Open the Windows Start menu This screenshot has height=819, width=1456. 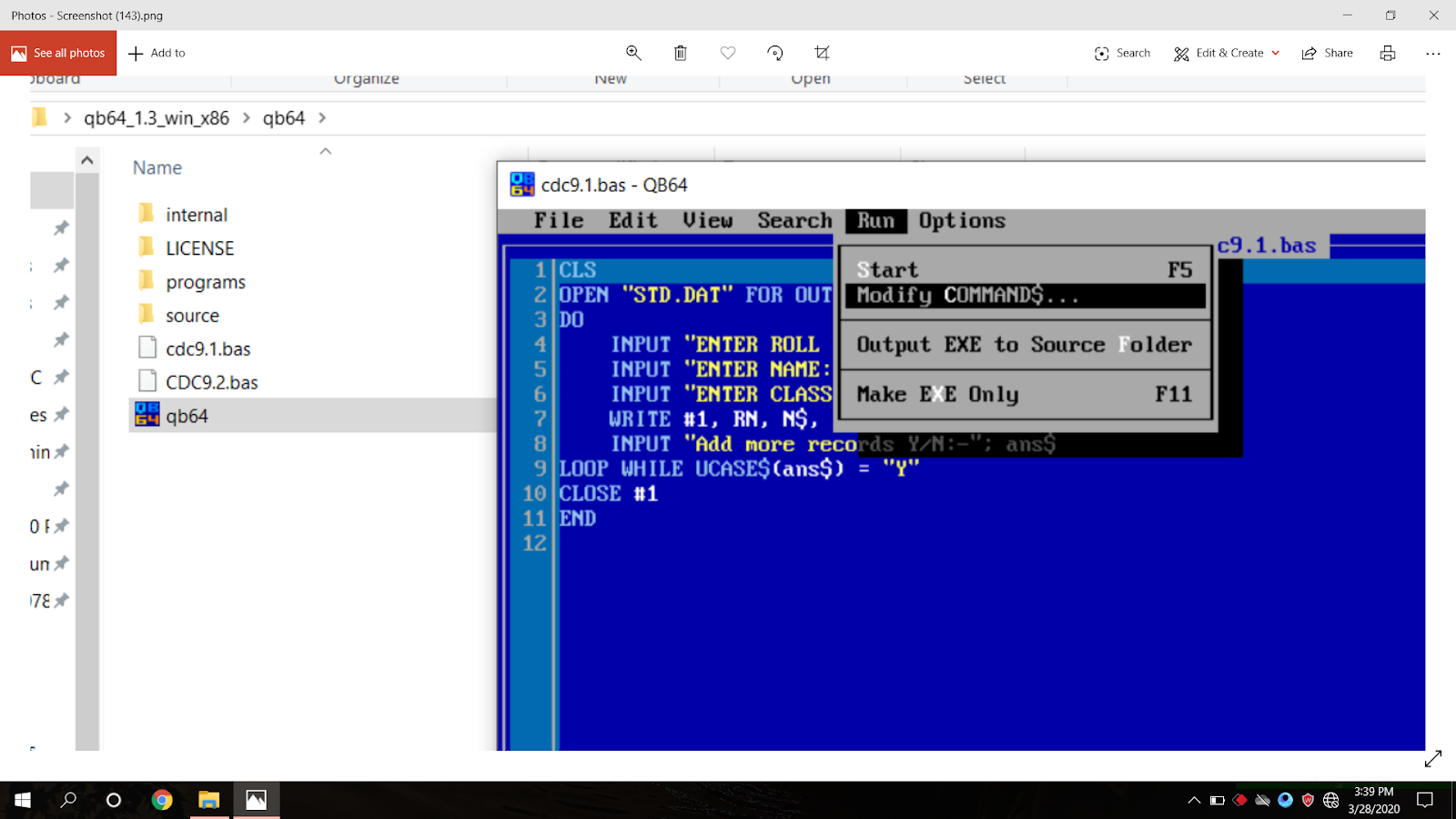[22, 800]
